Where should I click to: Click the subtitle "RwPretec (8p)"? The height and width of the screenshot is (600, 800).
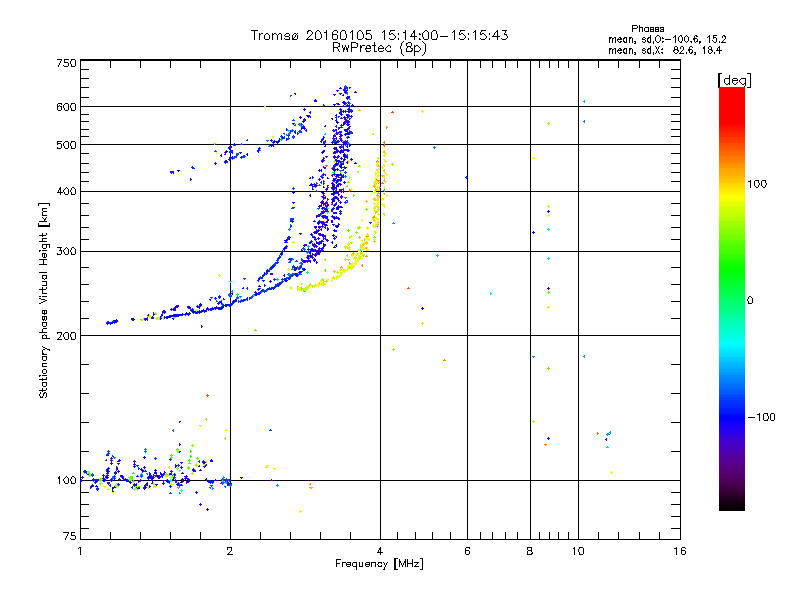point(379,48)
